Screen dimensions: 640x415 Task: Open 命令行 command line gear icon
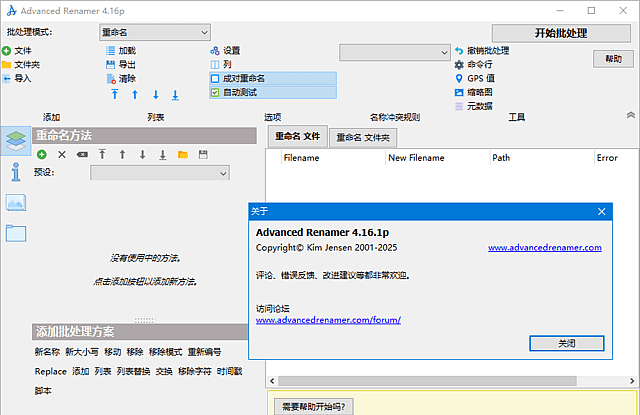(x=459, y=64)
